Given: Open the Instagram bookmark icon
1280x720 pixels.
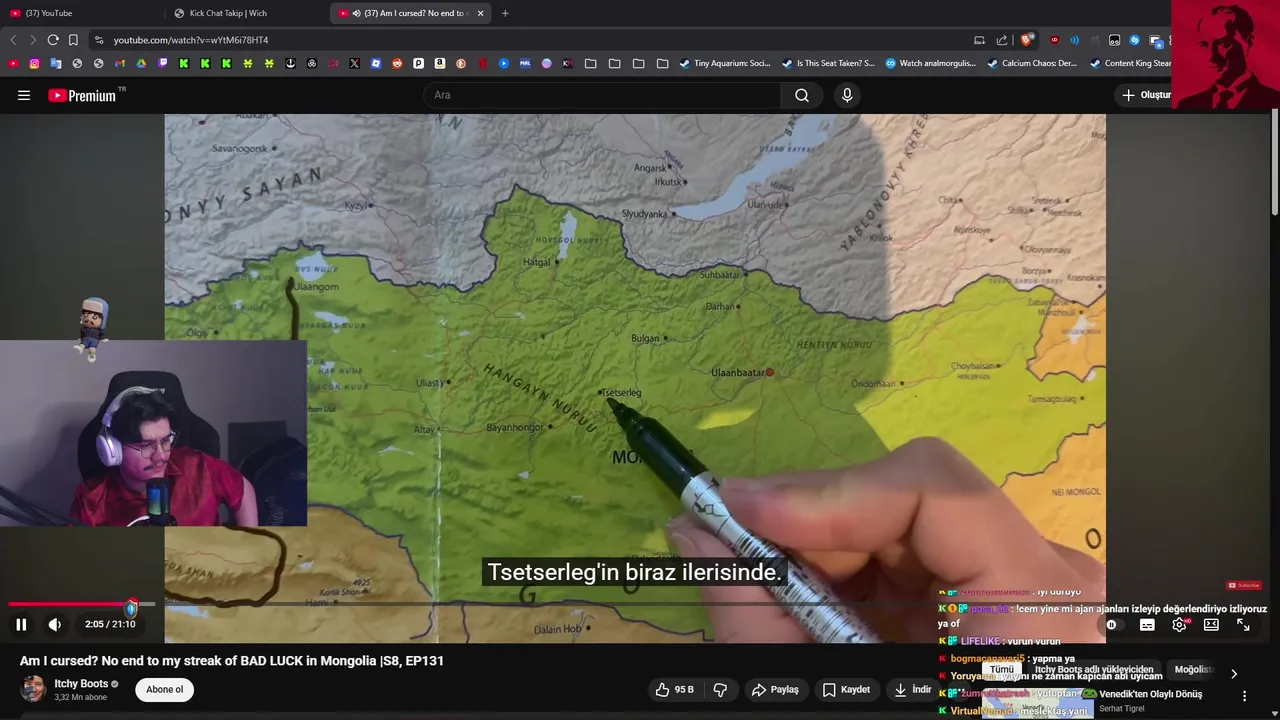Looking at the screenshot, I should coord(34,63).
